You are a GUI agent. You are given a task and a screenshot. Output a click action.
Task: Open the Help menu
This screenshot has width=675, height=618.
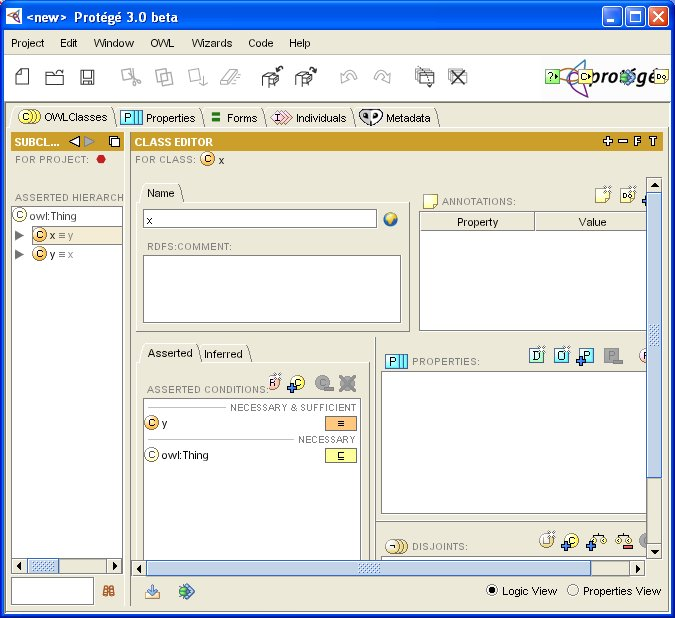coord(300,43)
